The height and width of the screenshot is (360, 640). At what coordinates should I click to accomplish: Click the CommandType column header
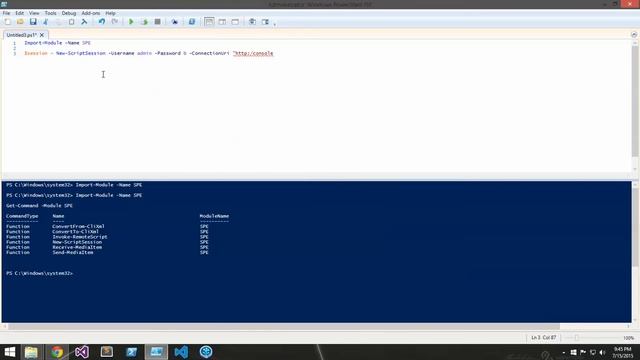[x=22, y=216]
